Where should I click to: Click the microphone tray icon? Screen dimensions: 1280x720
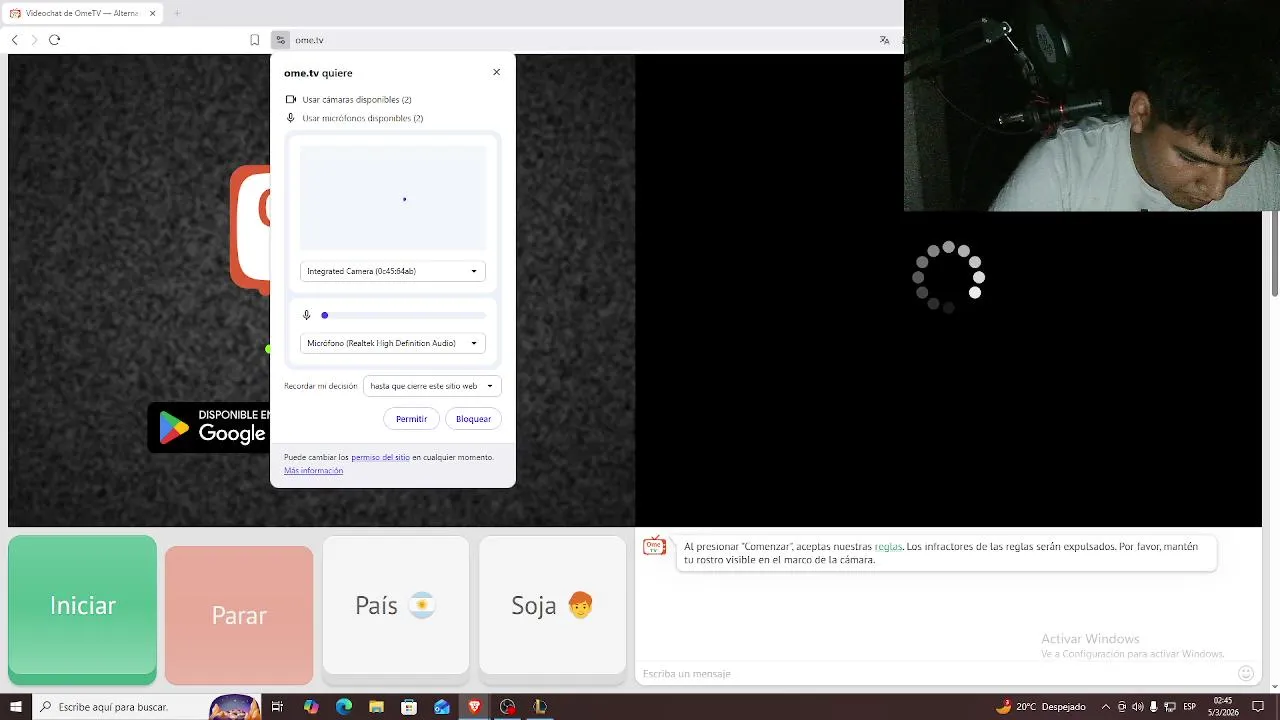point(1154,707)
